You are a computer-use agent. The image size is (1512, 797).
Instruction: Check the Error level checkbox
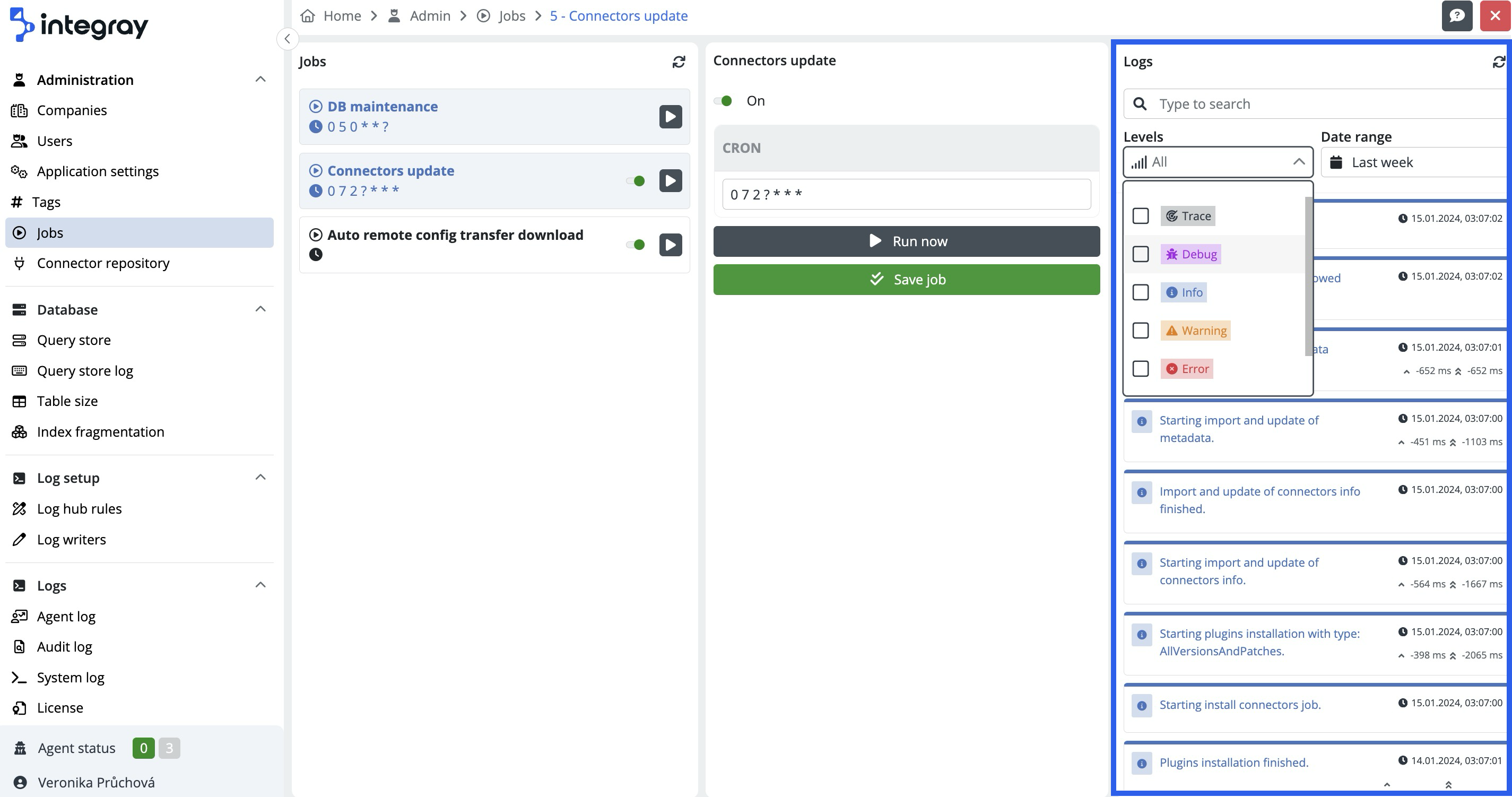click(x=1141, y=369)
